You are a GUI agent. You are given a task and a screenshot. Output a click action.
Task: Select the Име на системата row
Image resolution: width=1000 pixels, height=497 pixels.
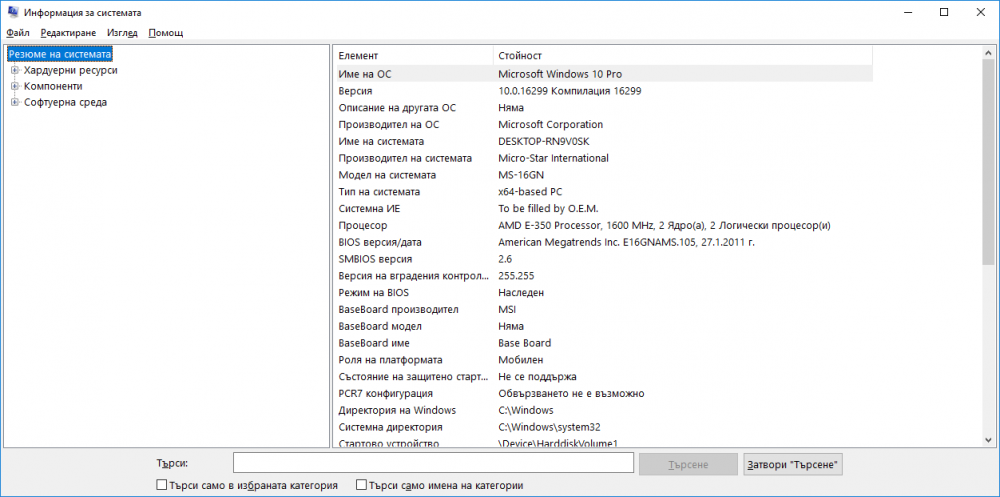click(x=603, y=141)
